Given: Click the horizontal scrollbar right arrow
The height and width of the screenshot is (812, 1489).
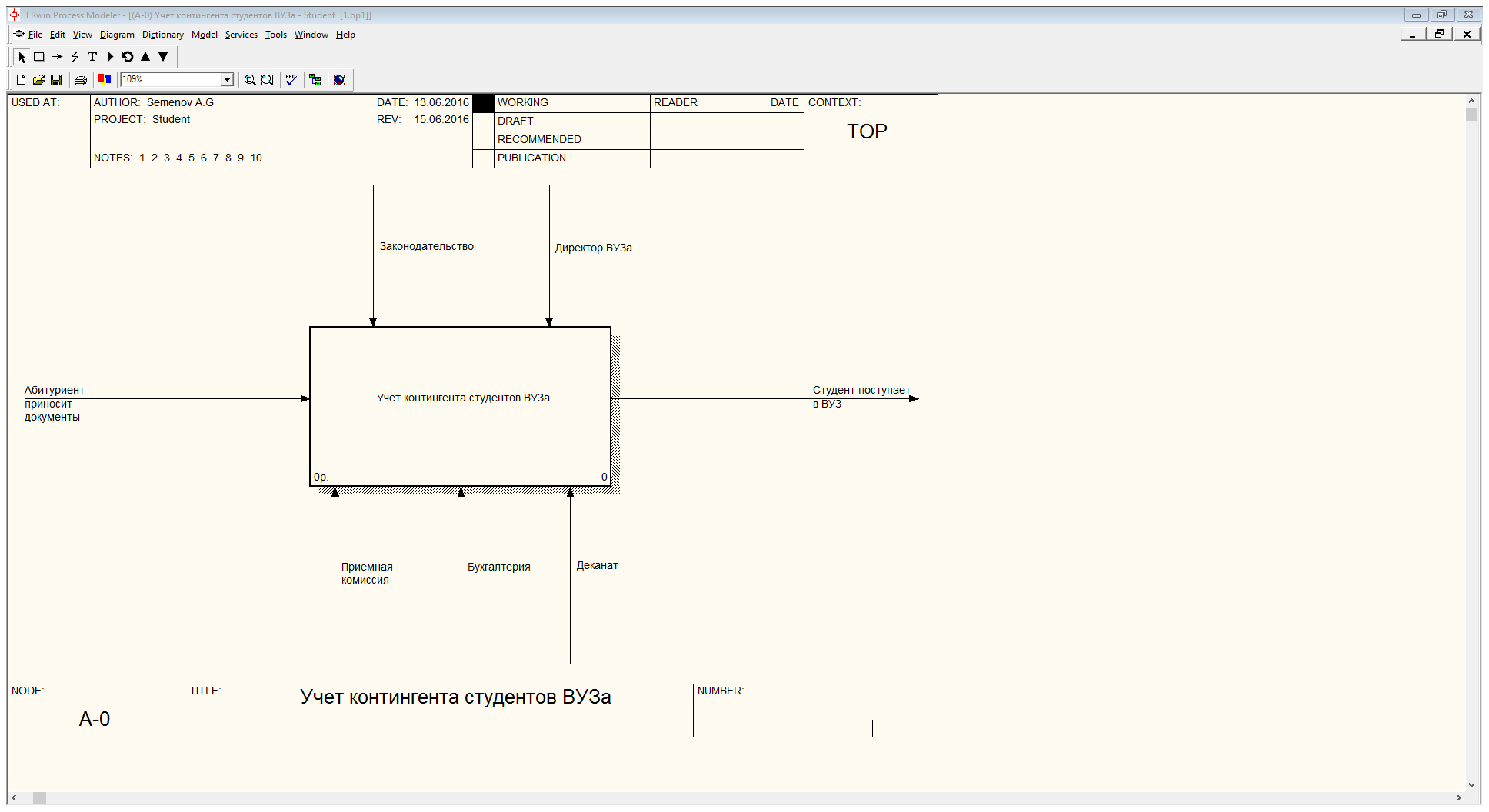Looking at the screenshot, I should coord(1458,798).
